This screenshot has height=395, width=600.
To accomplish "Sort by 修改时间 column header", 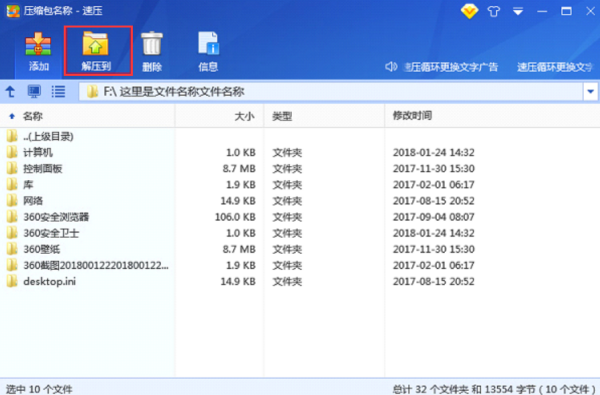I will point(412,116).
